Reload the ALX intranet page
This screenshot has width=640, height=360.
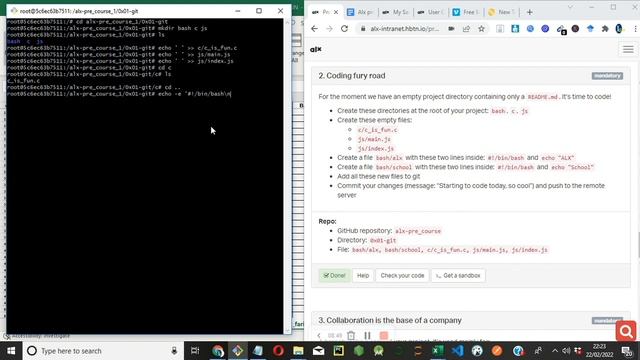(x=344, y=29)
